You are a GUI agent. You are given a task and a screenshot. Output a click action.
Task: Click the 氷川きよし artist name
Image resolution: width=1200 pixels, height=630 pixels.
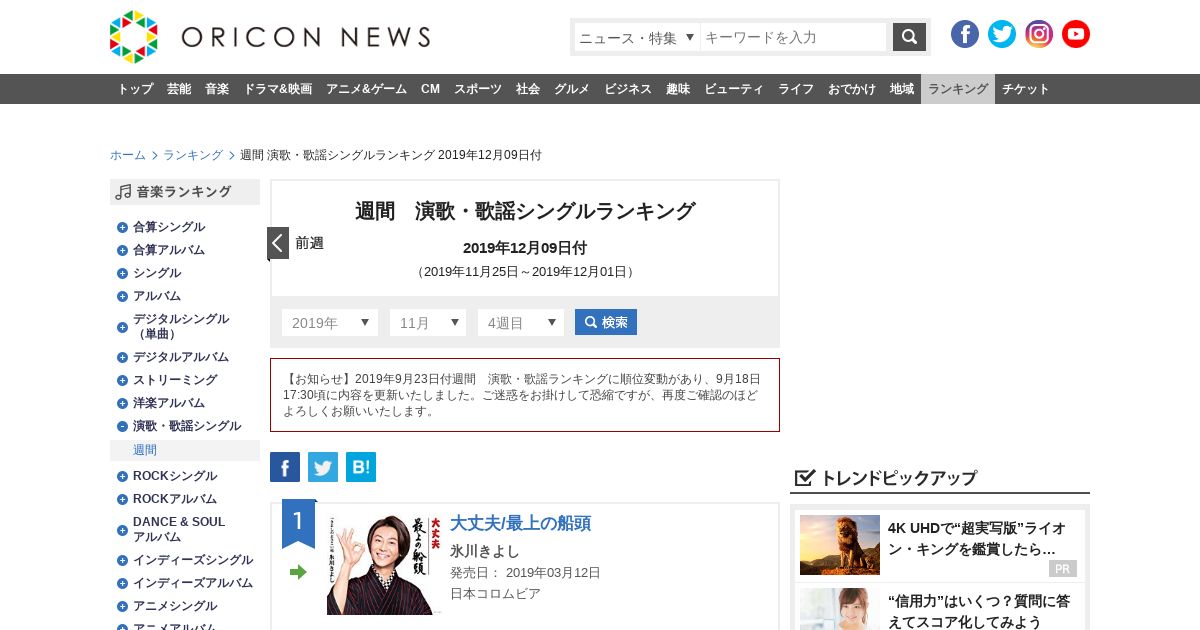(485, 551)
